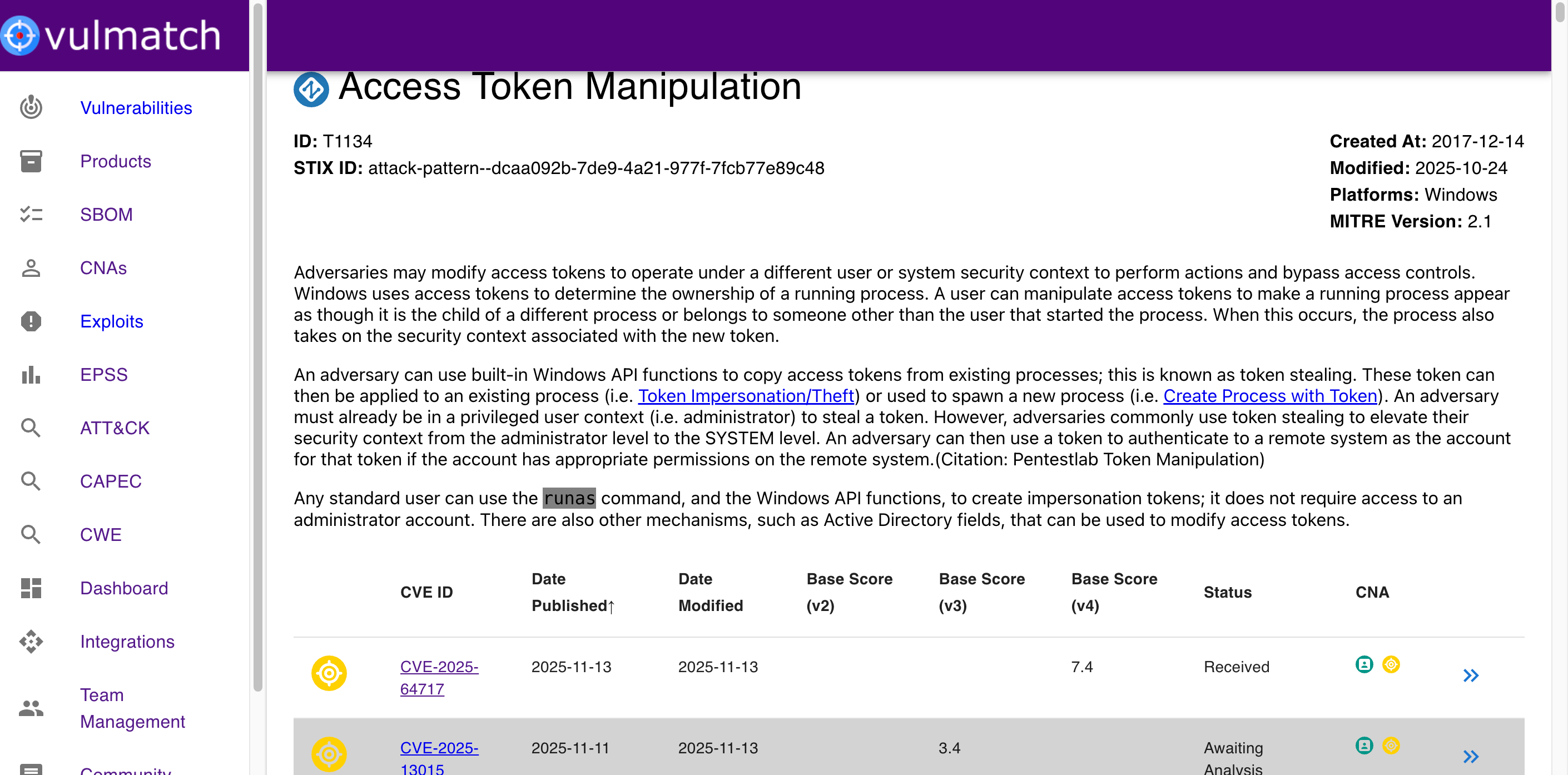Open the ATT&CK menu item
1568x775 pixels.
(115, 428)
